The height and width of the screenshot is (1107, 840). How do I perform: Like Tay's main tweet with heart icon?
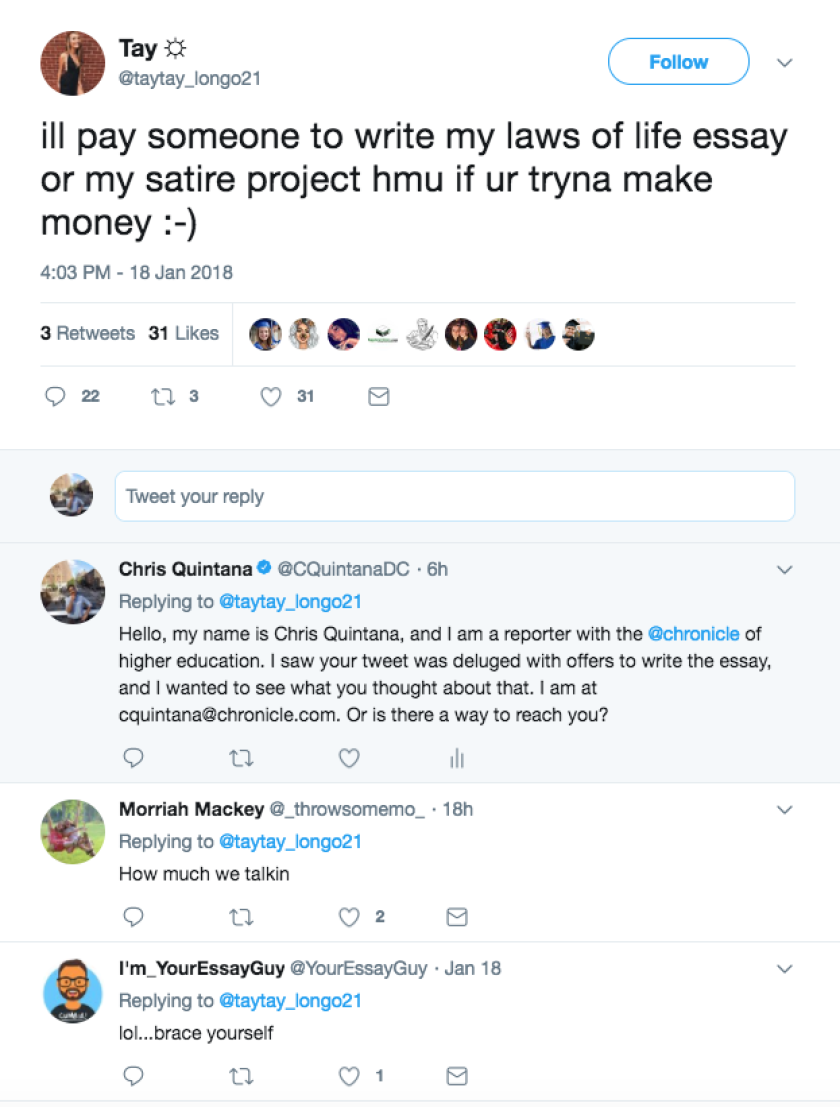pos(271,397)
